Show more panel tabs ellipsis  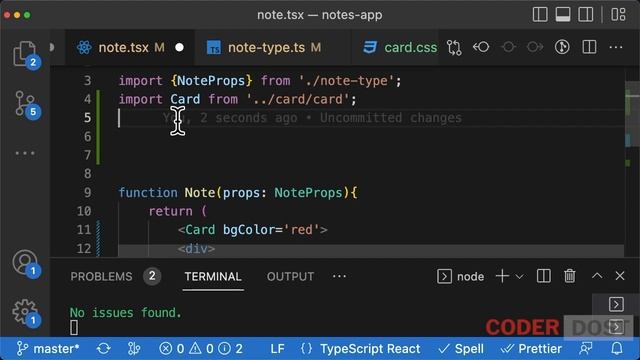pos(339,276)
